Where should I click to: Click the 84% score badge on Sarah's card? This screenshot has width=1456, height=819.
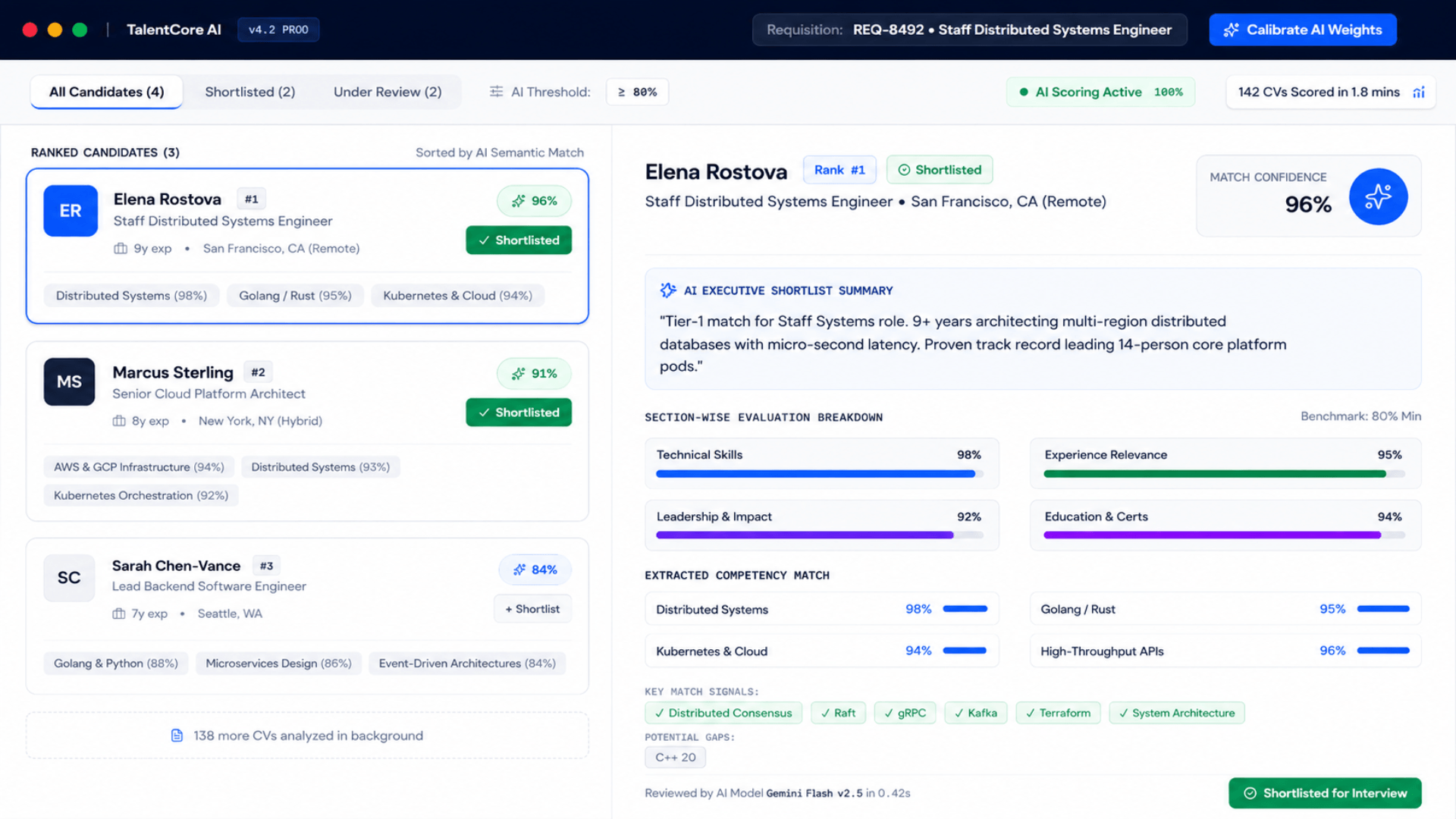(x=535, y=570)
